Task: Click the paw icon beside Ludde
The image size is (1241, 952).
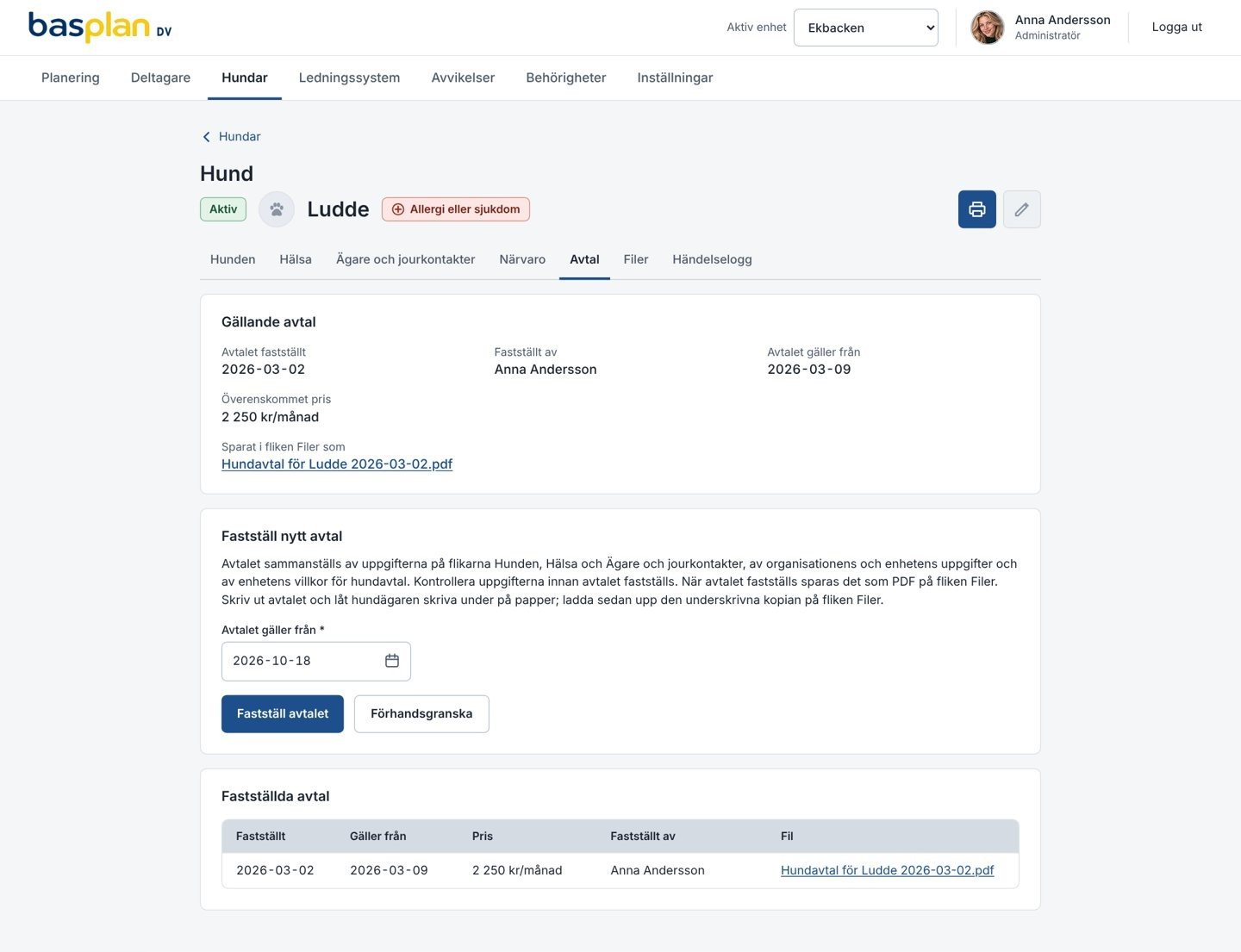Action: [277, 209]
